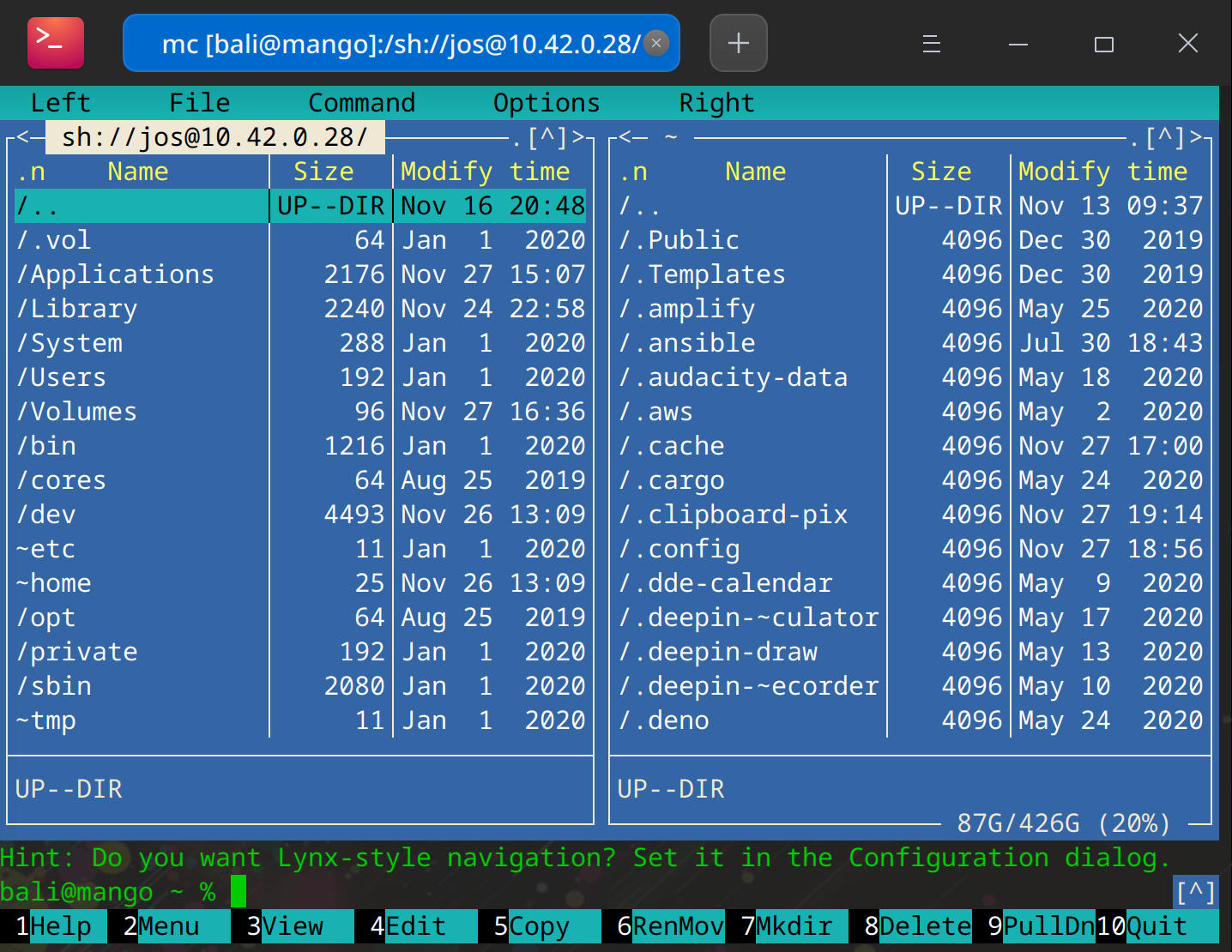This screenshot has height=952, width=1232.
Task: Select the /.. entry in left panel
Action: click(x=300, y=206)
